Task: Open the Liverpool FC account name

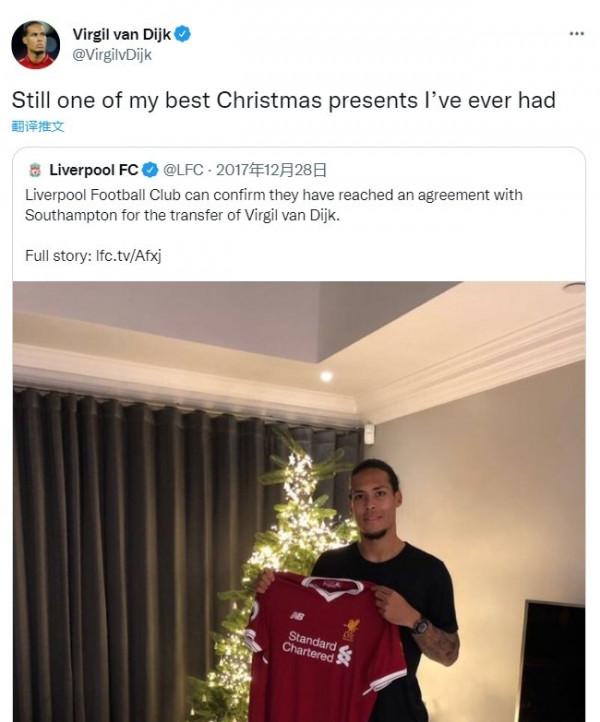Action: pyautogui.click(x=94, y=170)
